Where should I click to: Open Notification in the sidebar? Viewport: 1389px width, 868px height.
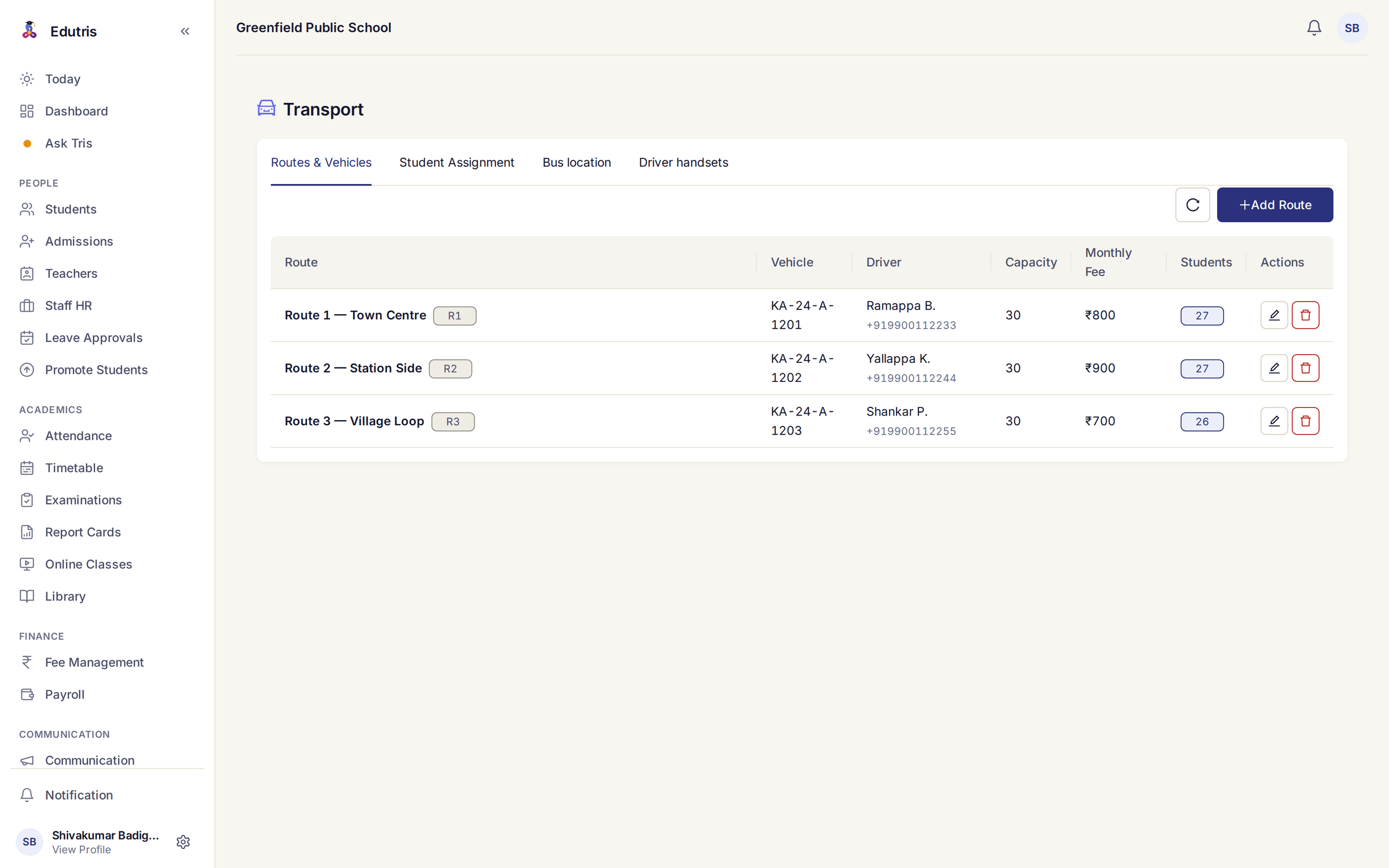pyautogui.click(x=107, y=795)
